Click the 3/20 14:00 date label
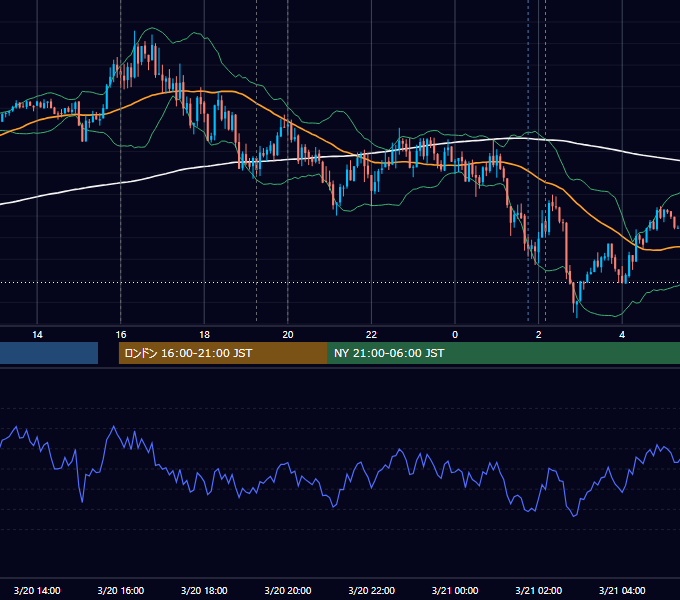This screenshot has width=680, height=600. coord(37,590)
